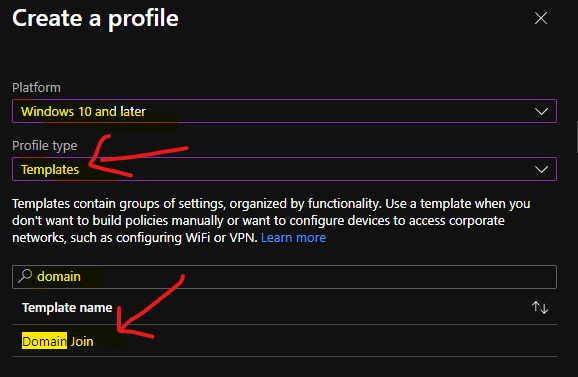The height and width of the screenshot is (377, 578).
Task: Click the Profile type field label
Action: coord(45,146)
